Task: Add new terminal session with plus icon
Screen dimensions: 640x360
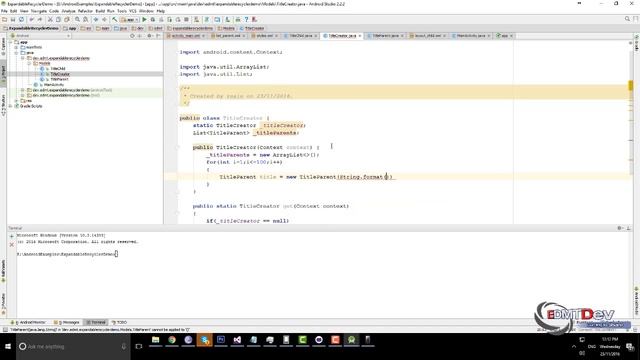Action: [11, 236]
